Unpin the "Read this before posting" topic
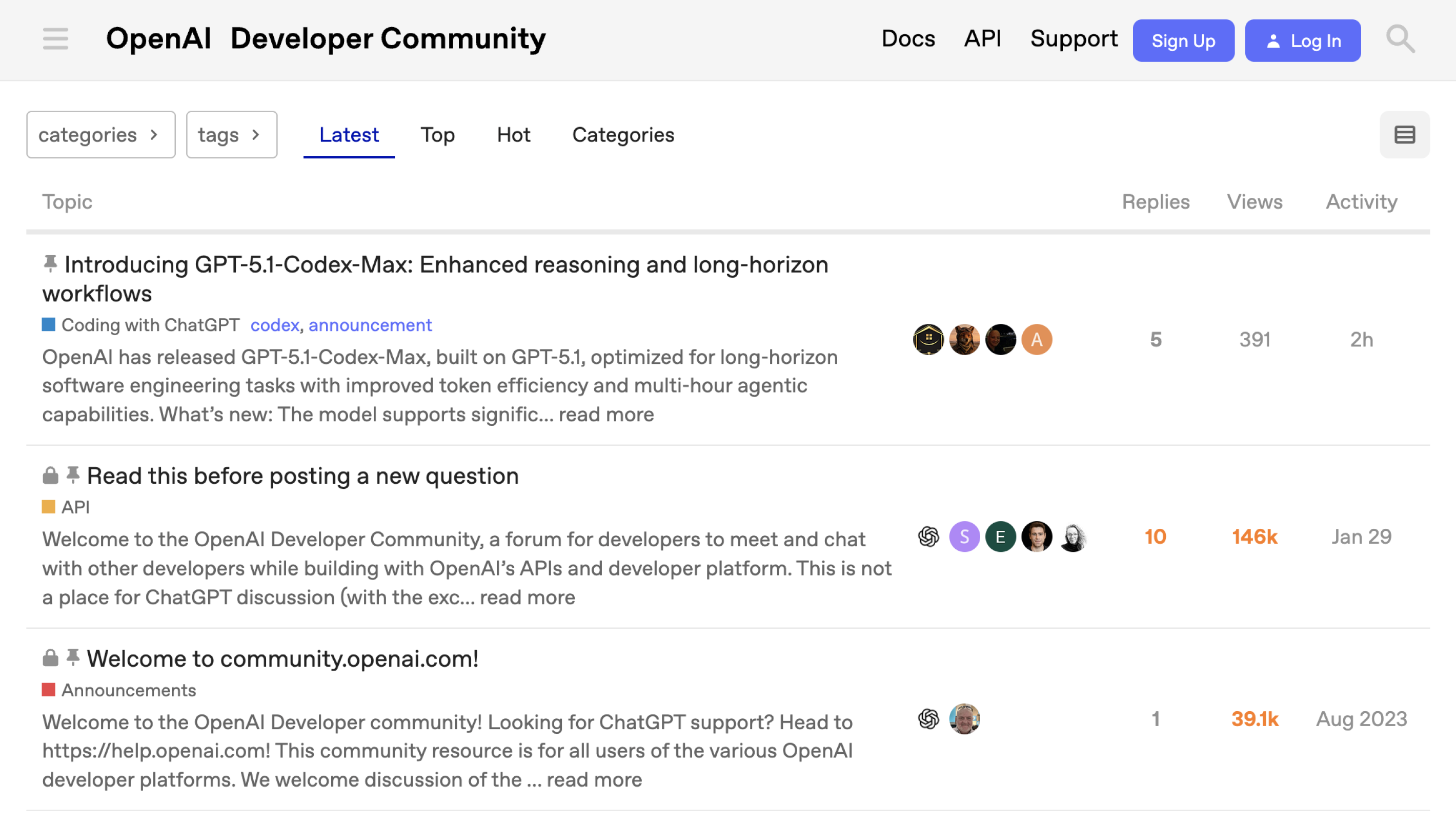 click(73, 475)
